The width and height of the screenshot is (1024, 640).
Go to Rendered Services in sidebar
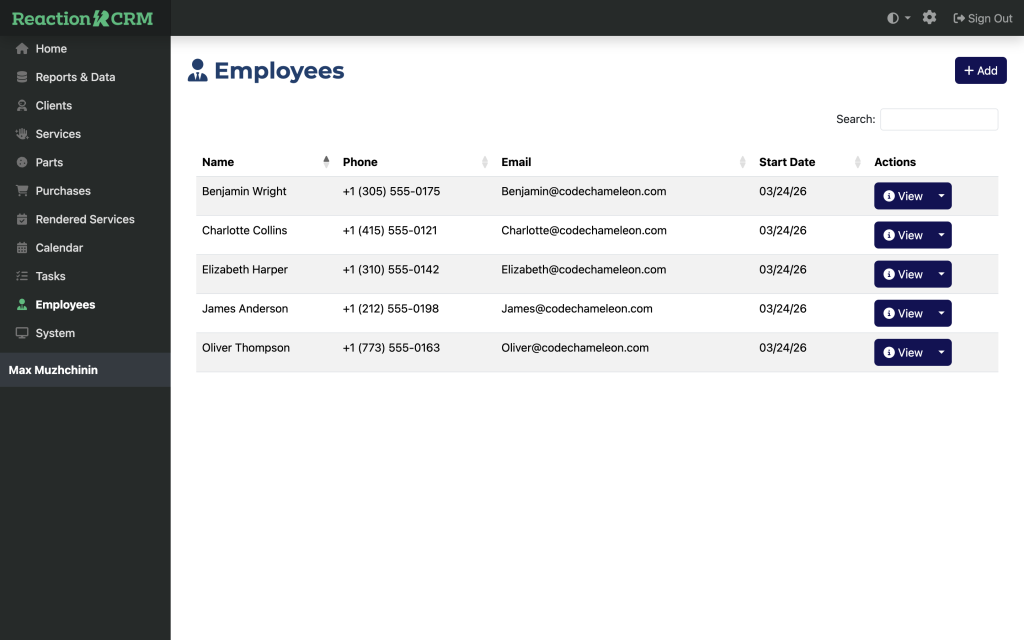coord(84,220)
